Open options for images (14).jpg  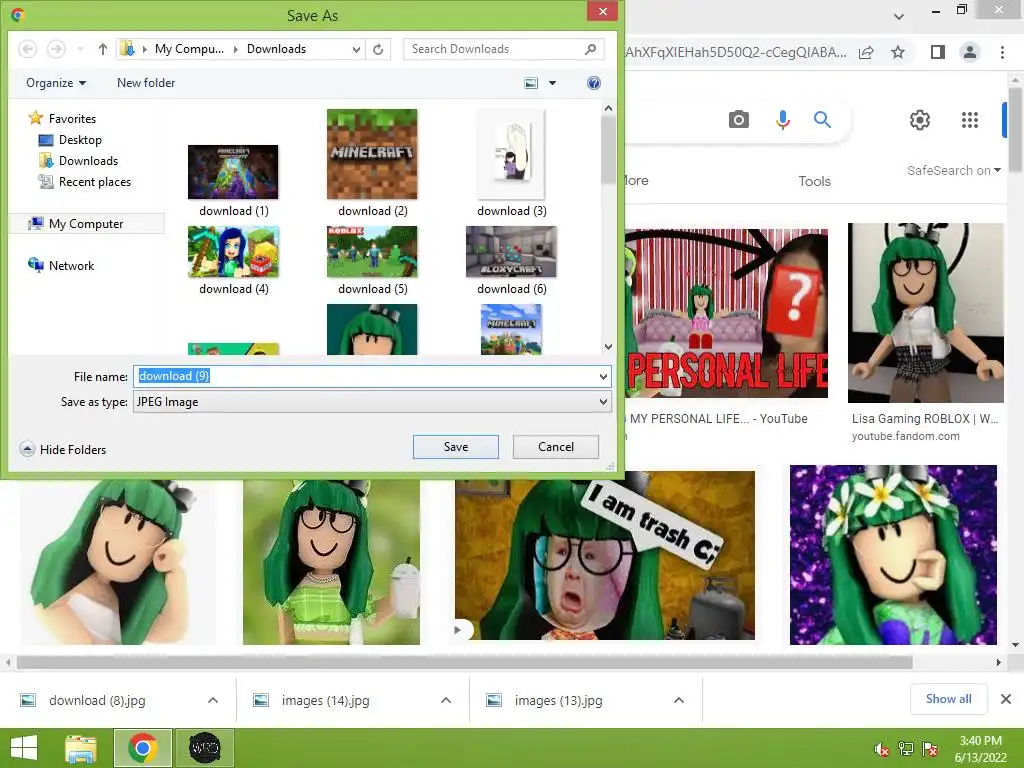pyautogui.click(x=446, y=700)
